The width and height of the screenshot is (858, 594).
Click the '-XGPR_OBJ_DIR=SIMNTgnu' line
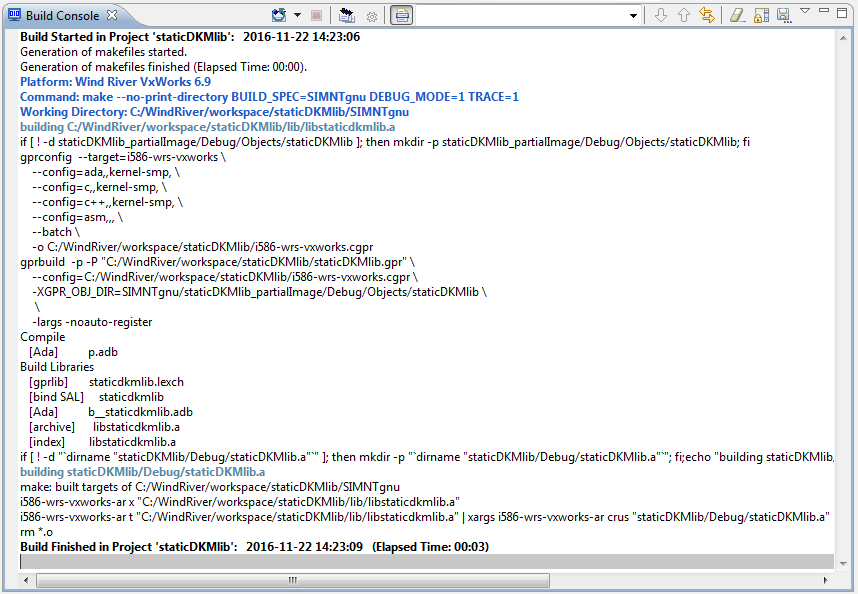(259, 292)
